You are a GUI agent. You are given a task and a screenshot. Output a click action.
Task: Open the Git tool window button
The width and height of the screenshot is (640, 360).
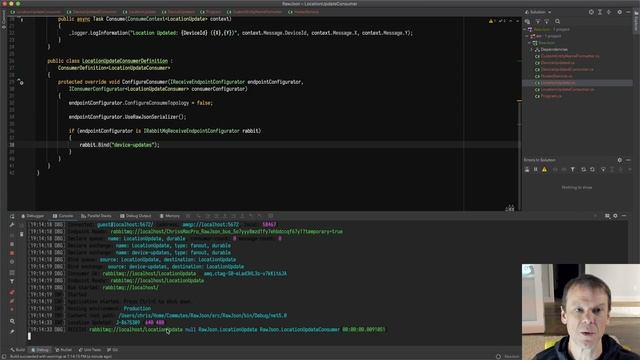click(x=112, y=350)
